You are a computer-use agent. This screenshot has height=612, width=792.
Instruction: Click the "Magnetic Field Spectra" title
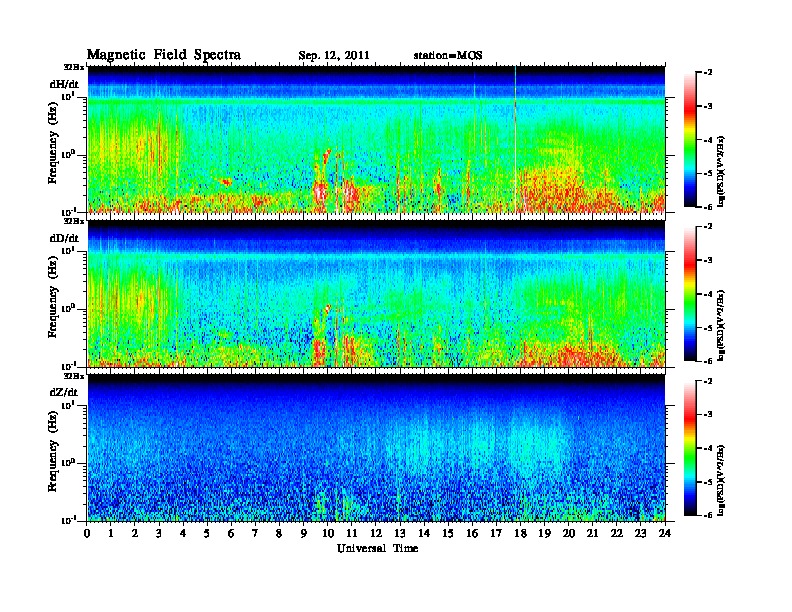164,55
